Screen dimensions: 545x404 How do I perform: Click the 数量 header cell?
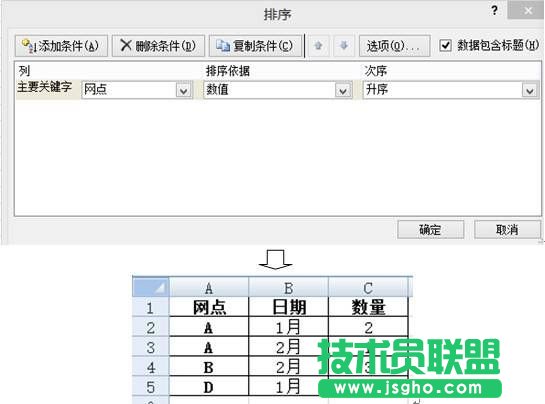tap(368, 307)
